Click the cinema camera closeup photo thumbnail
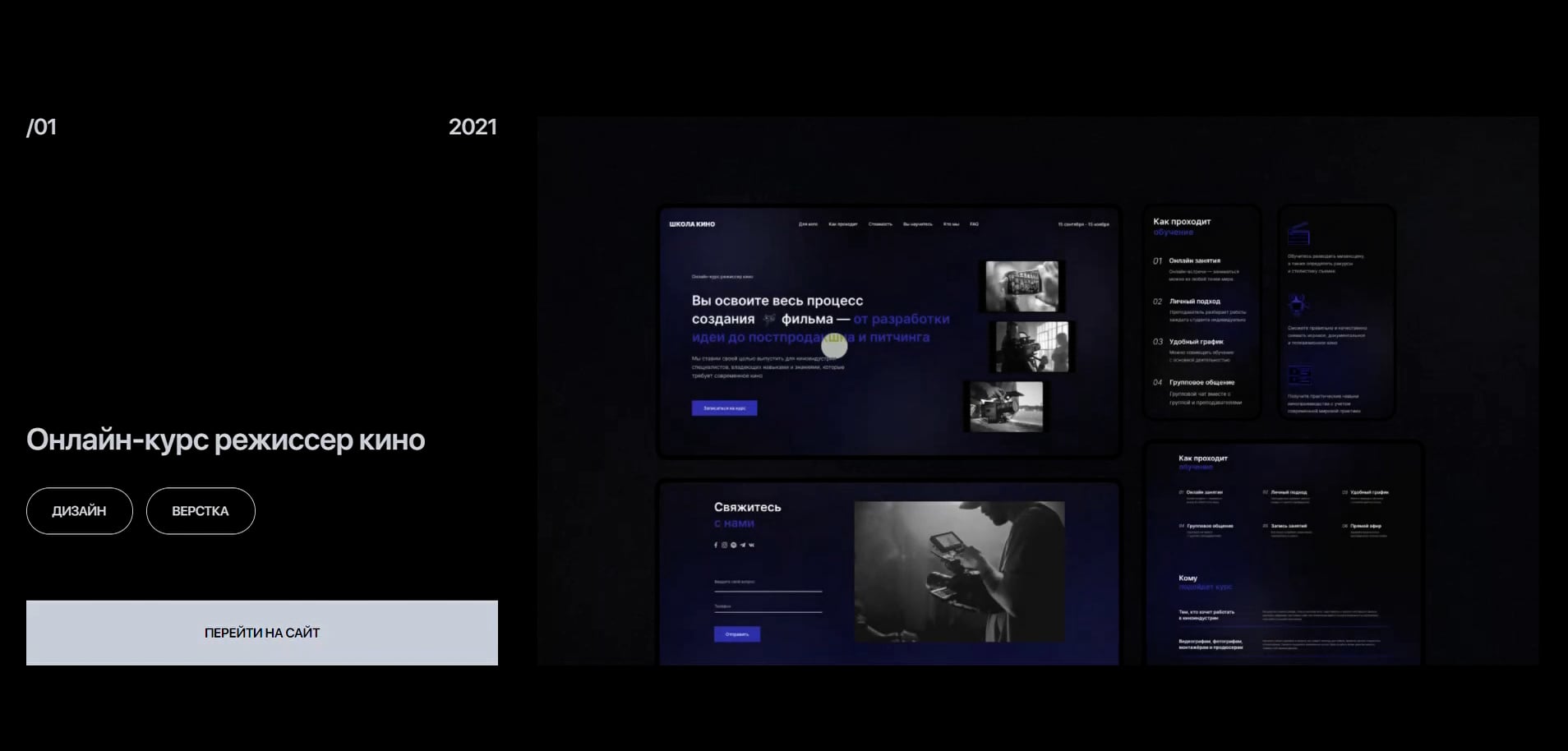1568x751 pixels. tap(1007, 406)
